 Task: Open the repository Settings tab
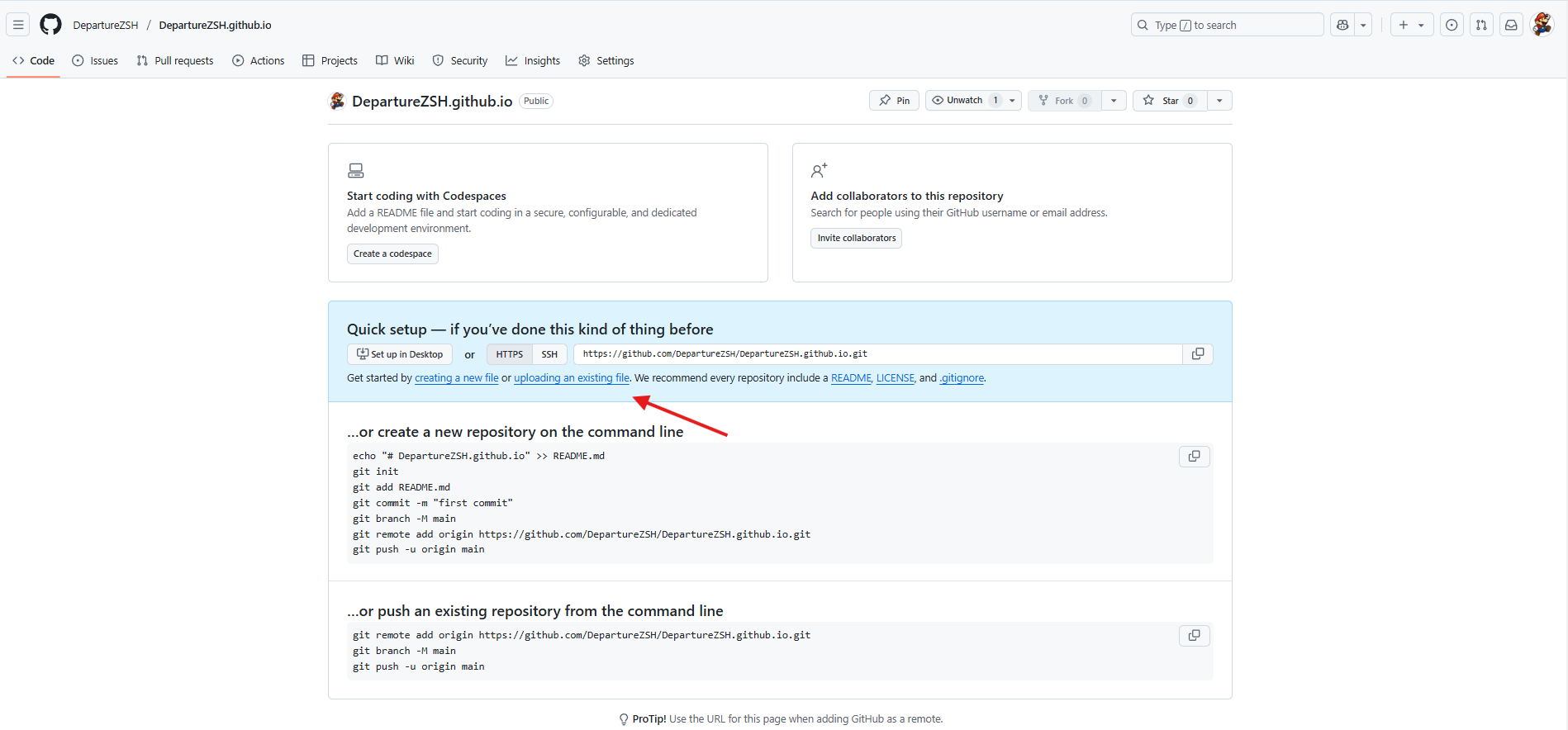606,60
